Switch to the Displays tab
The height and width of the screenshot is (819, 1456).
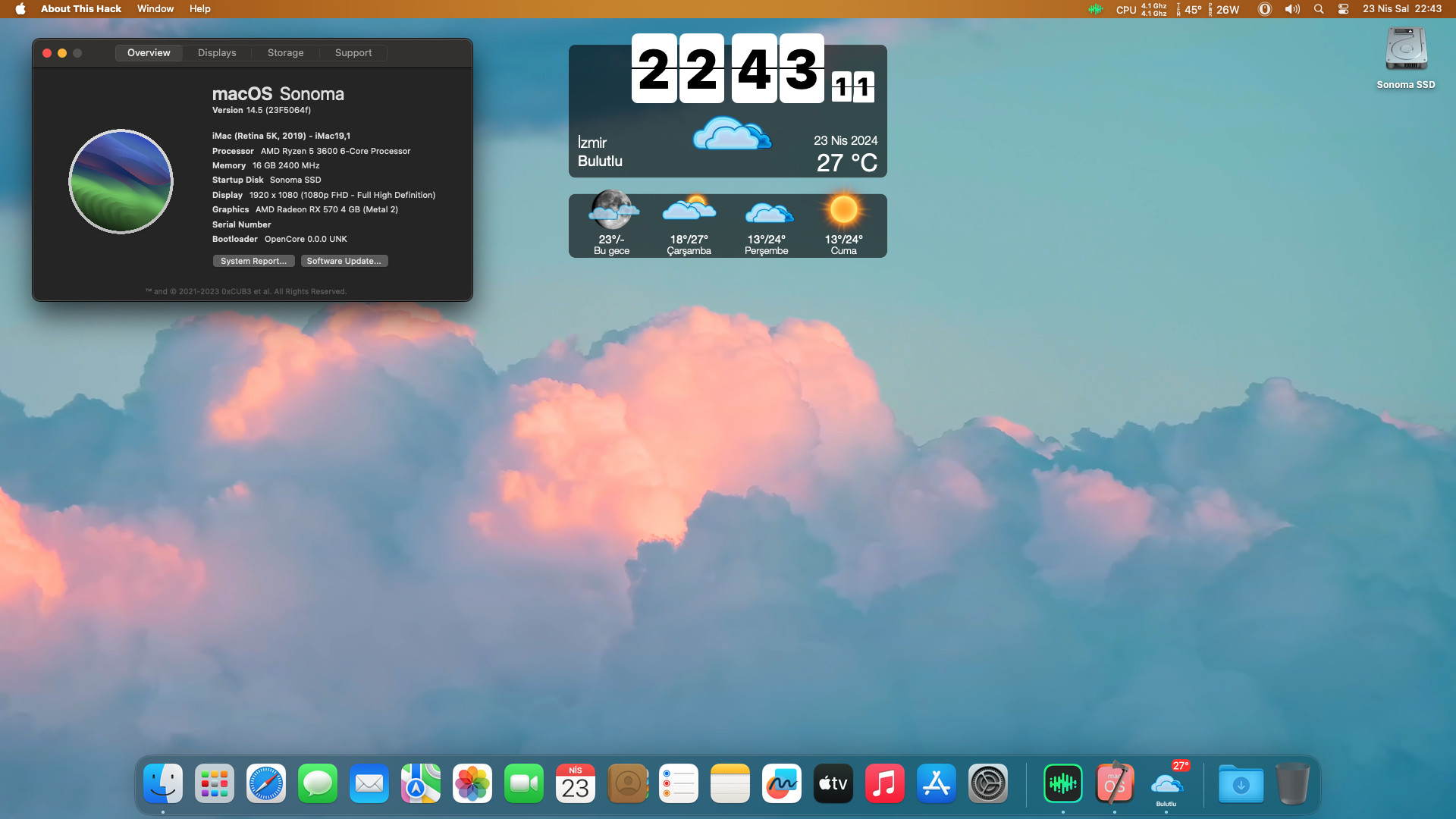[x=217, y=53]
